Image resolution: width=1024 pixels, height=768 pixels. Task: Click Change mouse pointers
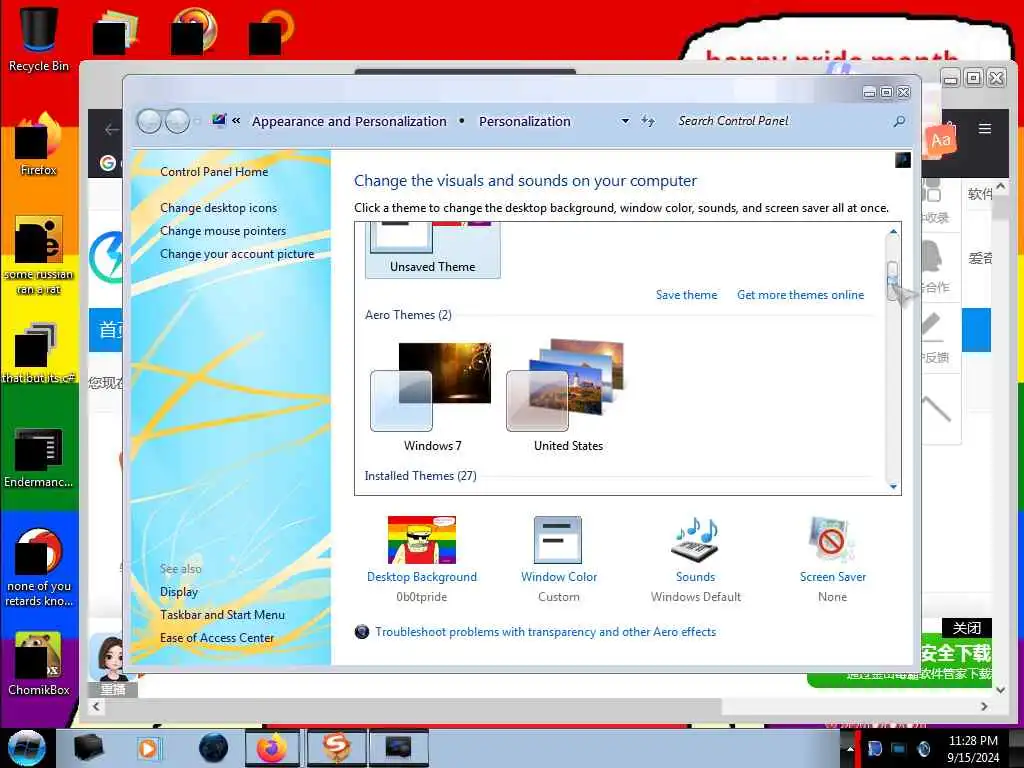tap(223, 231)
